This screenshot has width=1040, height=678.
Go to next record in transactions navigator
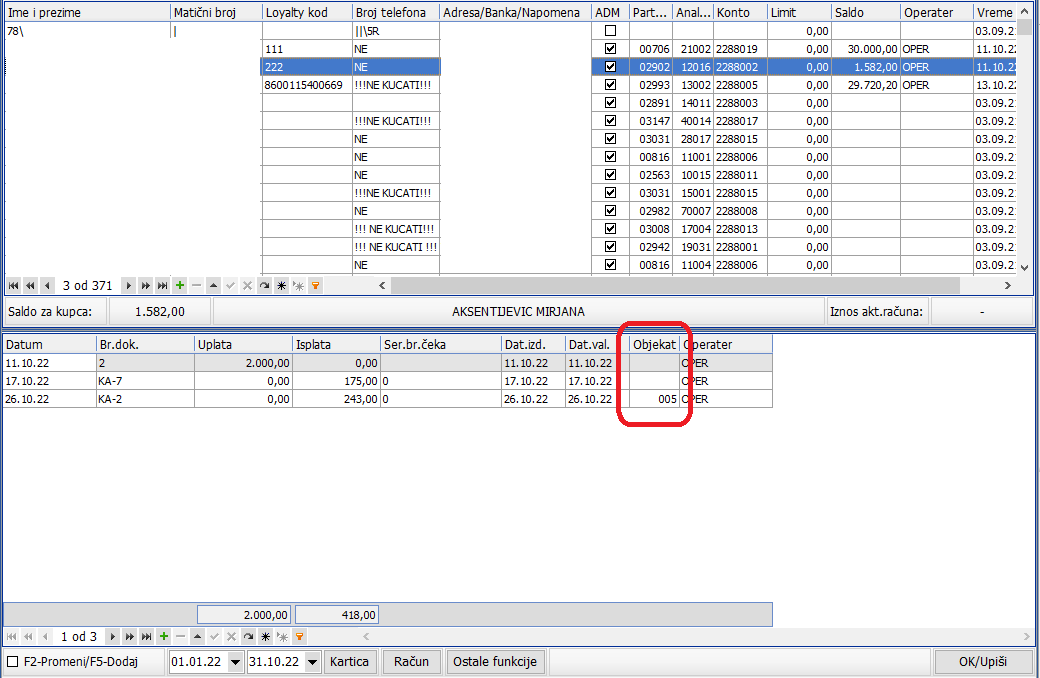(x=112, y=636)
